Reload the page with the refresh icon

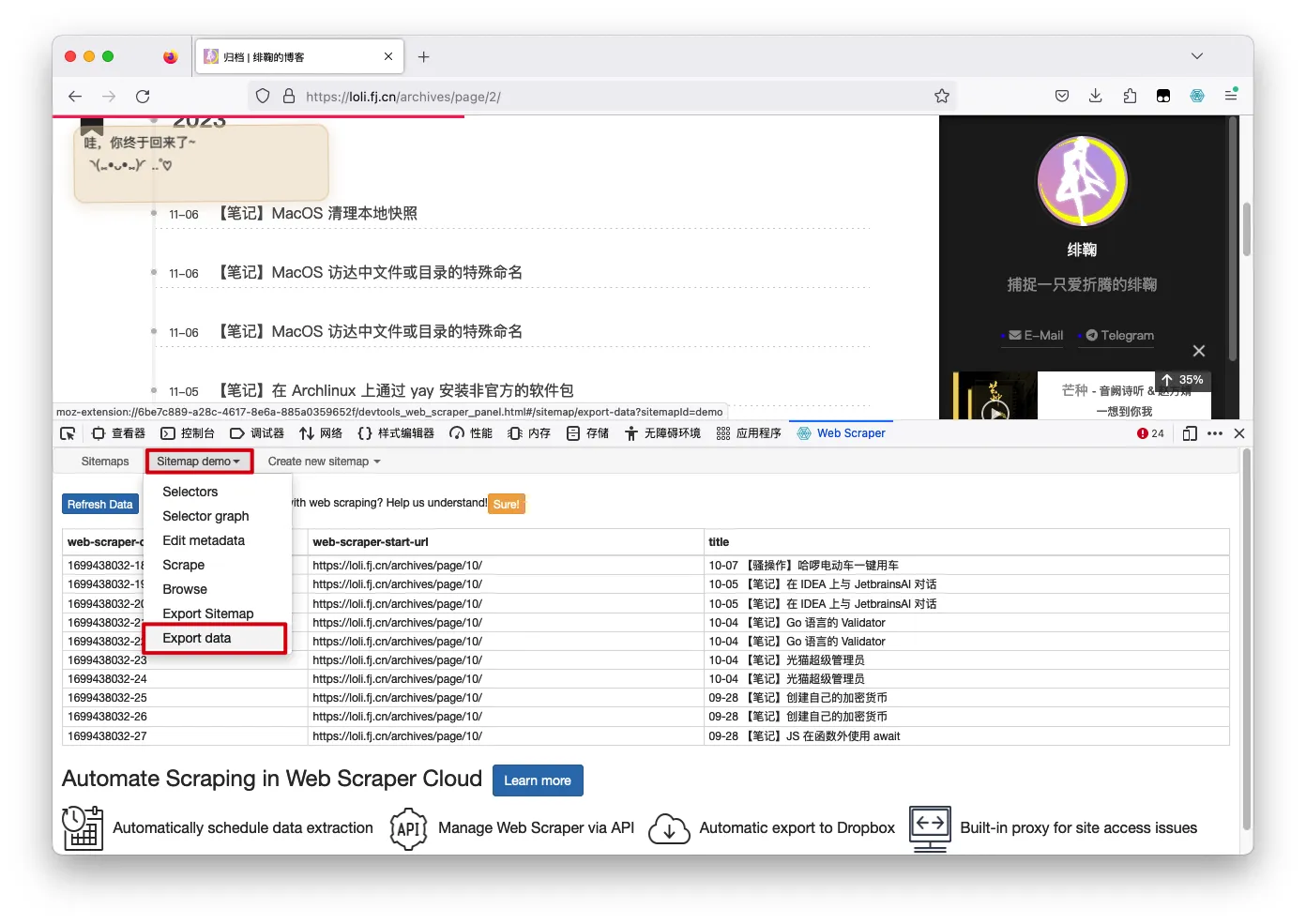143,97
